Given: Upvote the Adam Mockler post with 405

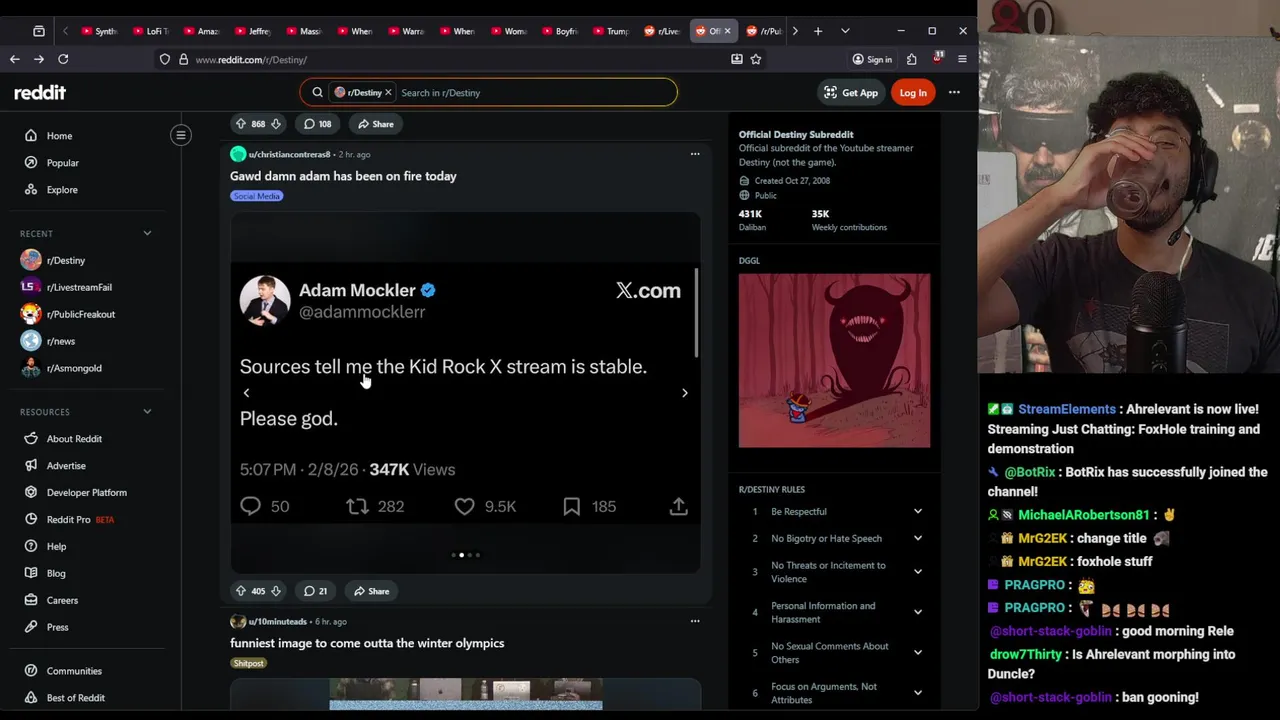Looking at the screenshot, I should tap(240, 591).
